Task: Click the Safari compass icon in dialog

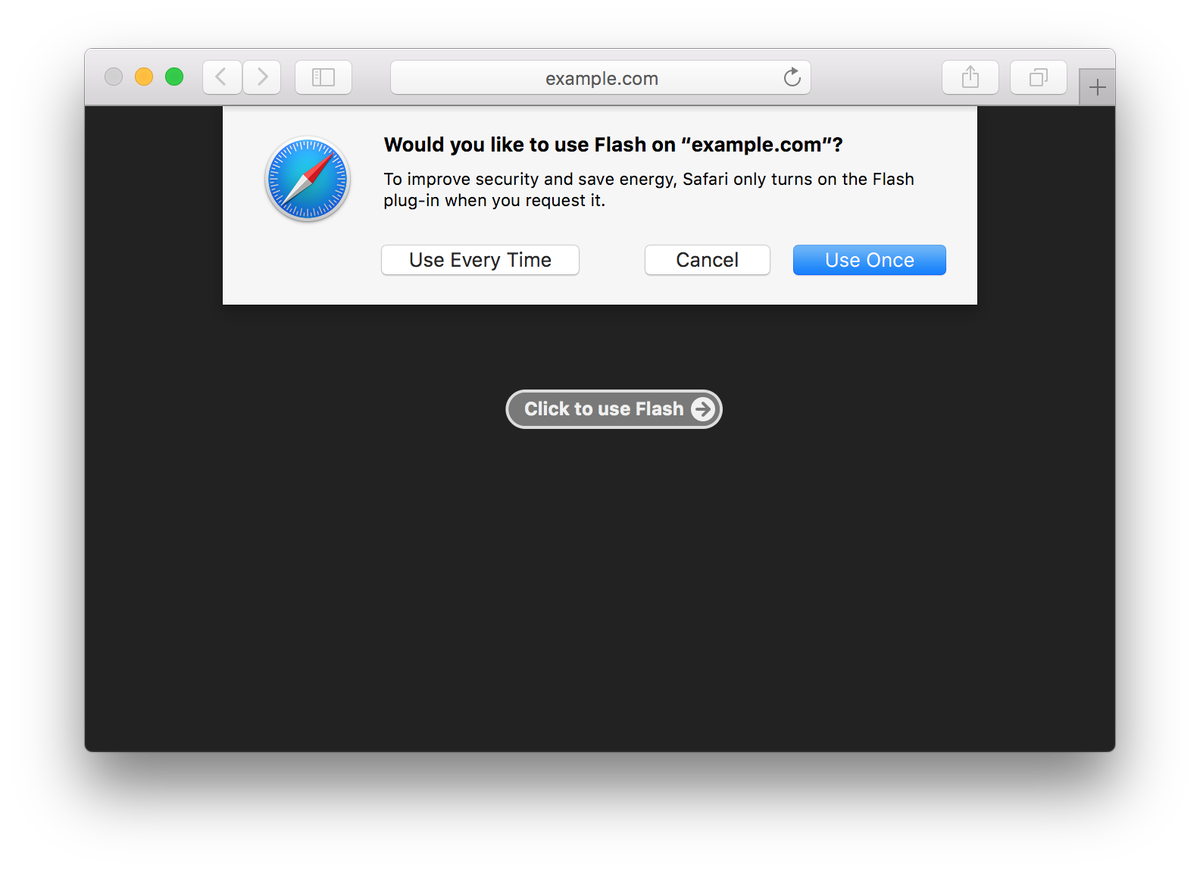Action: (307, 179)
